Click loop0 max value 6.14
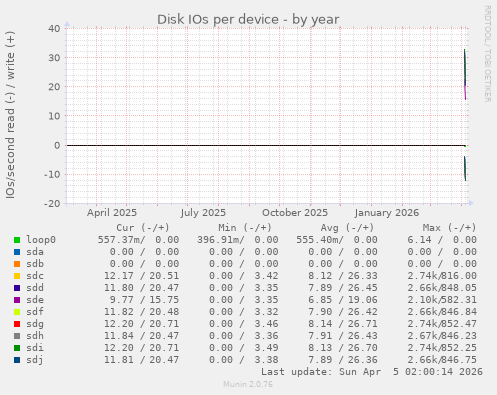The height and width of the screenshot is (395, 497). pyautogui.click(x=419, y=240)
